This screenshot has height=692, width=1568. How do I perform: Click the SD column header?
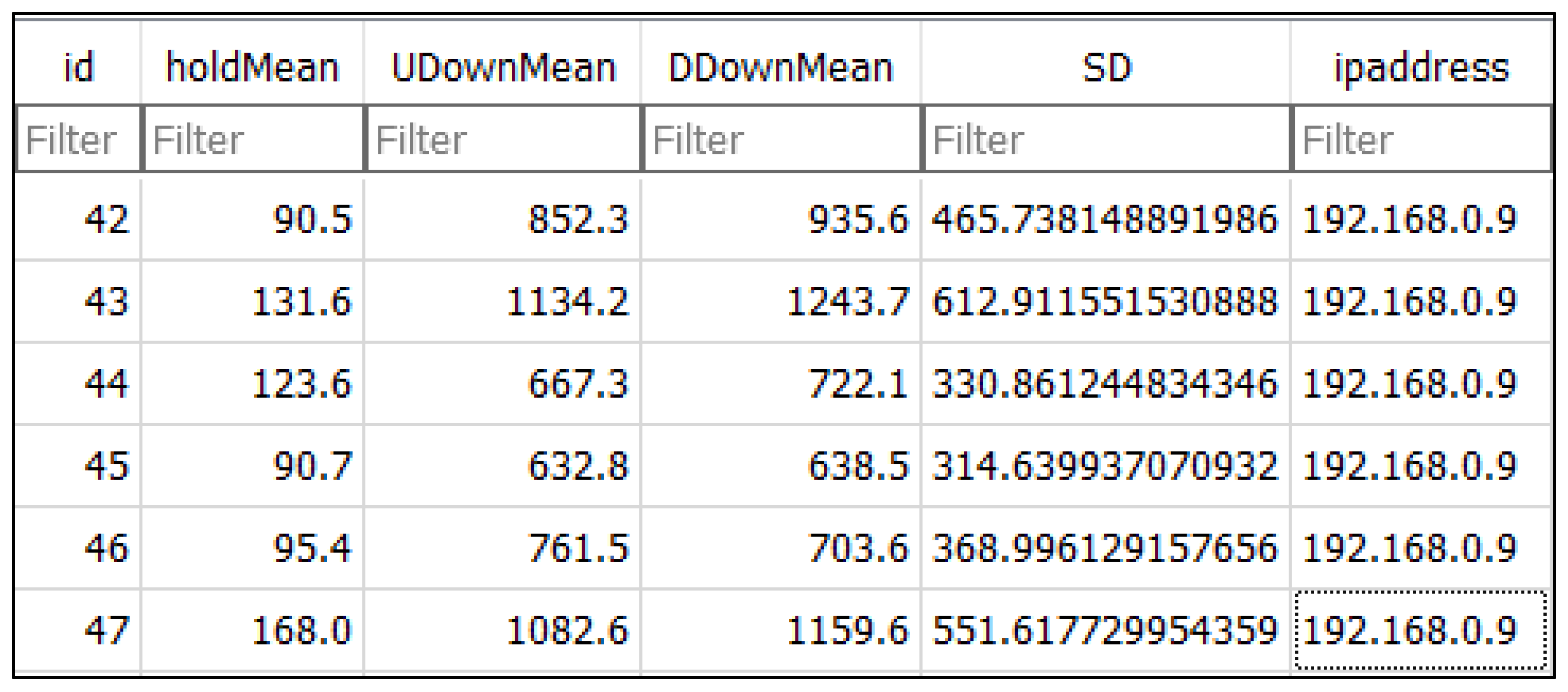[x=1106, y=66]
